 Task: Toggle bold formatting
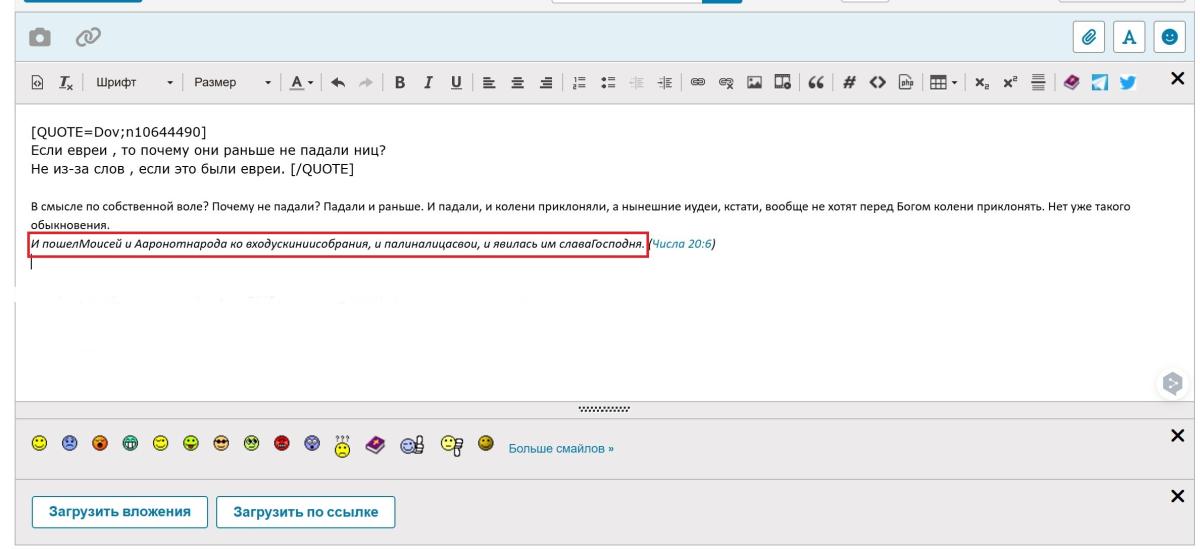[399, 82]
